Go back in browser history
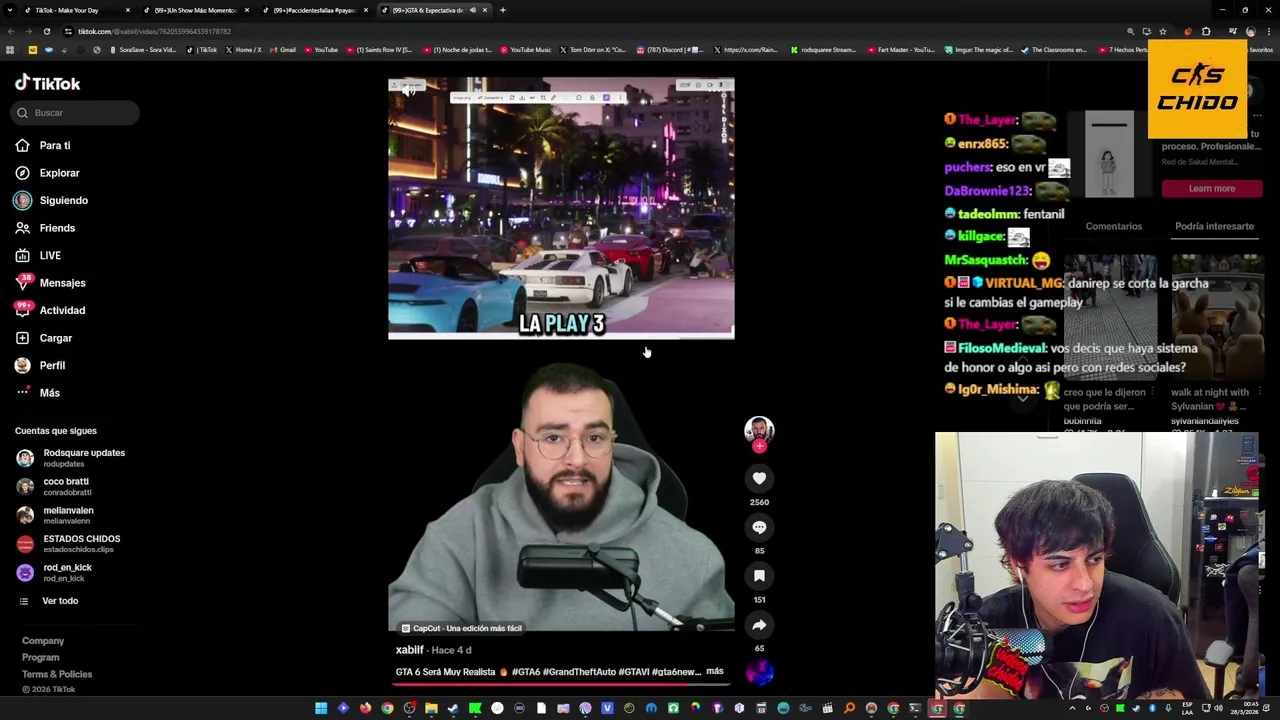1280x720 pixels. (10, 31)
